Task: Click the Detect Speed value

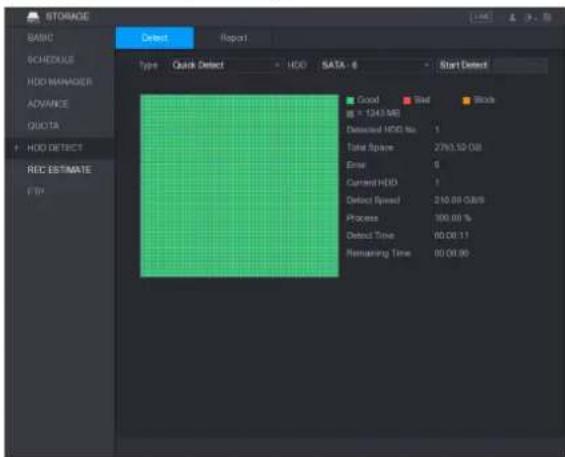Action: pos(459,200)
